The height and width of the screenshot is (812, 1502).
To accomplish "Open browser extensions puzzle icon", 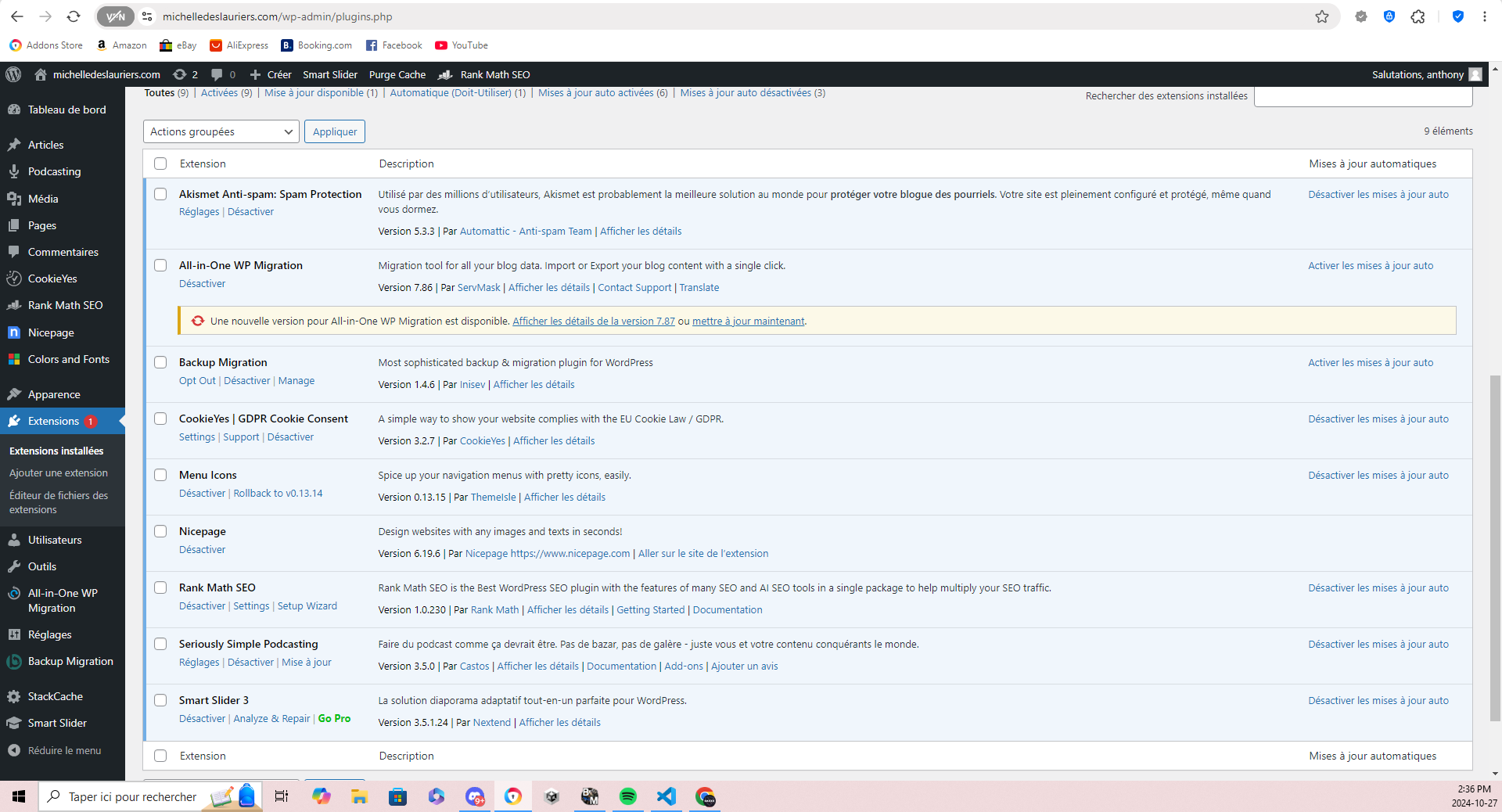I will pos(1418,16).
